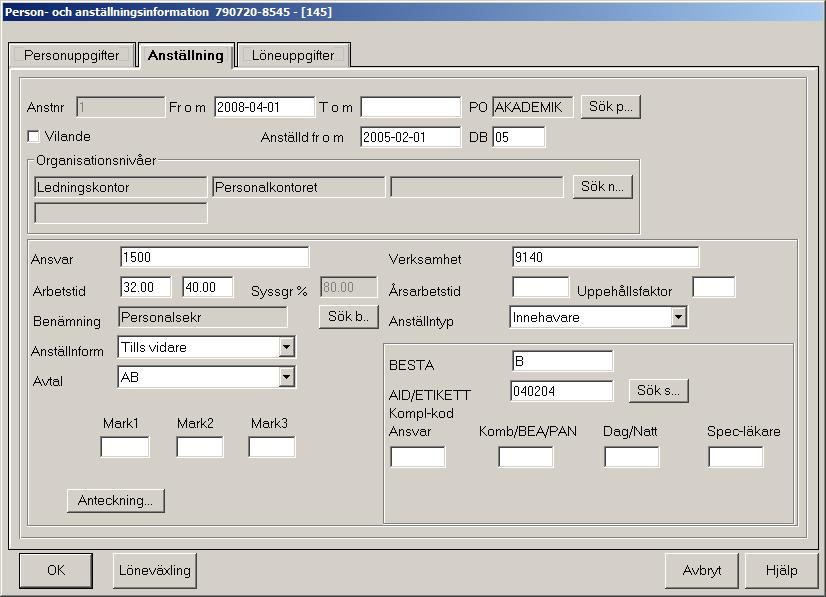Click the BESTA field containing B
The image size is (826, 597).
tap(562, 361)
